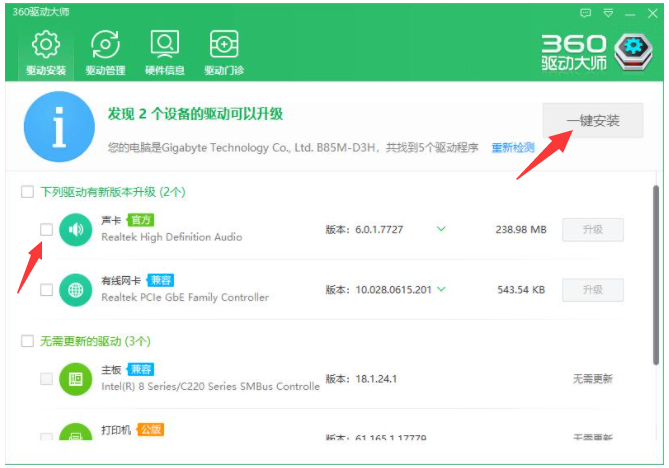Click the 有线网卡 globe icon
The width and height of the screenshot is (669, 468).
76,290
